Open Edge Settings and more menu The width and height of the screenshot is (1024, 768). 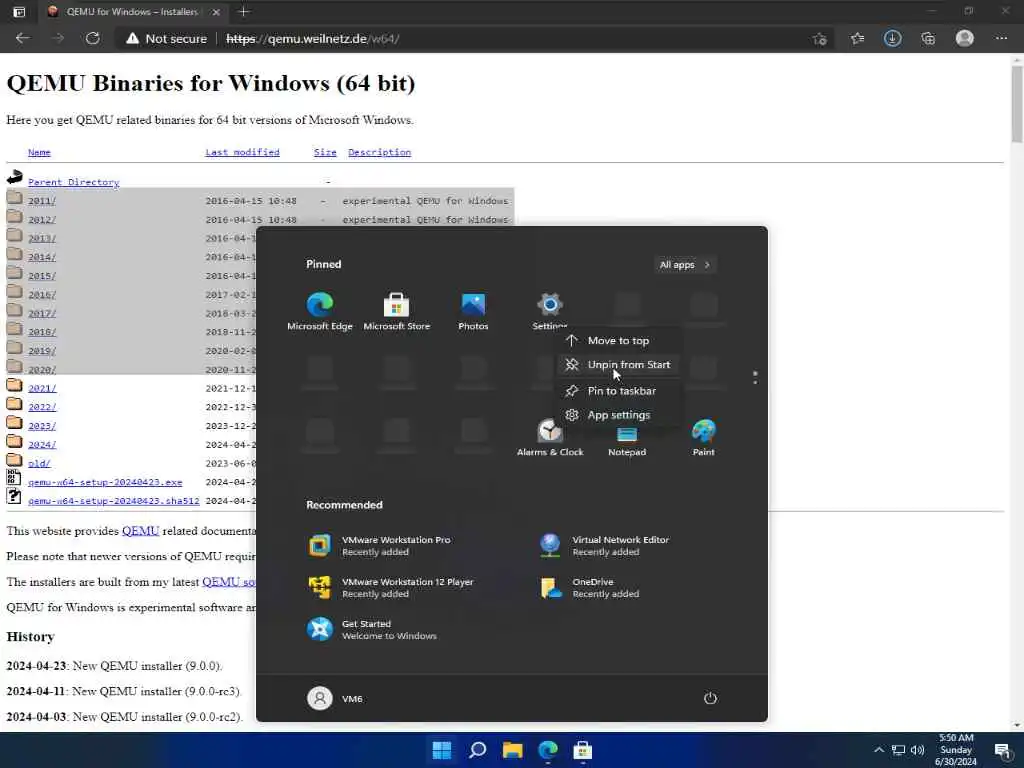pos(1001,39)
